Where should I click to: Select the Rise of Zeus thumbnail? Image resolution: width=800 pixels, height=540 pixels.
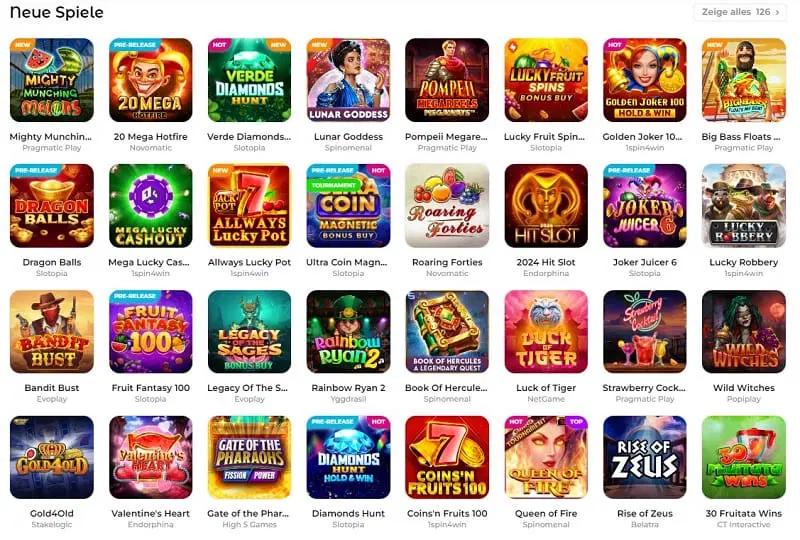(x=645, y=457)
